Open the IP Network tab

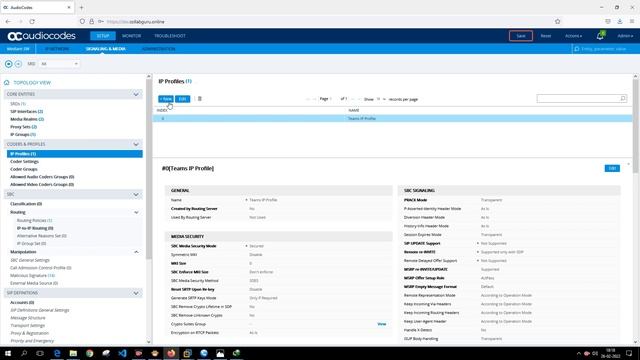pyautogui.click(x=57, y=49)
